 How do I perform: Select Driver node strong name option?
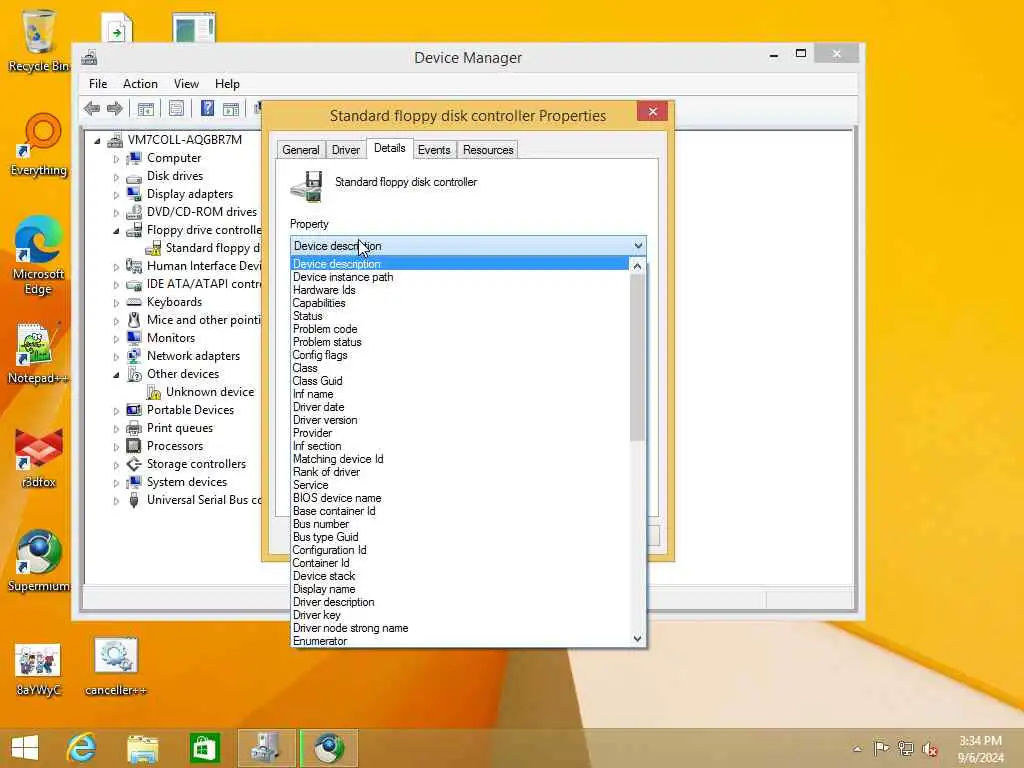(460, 628)
